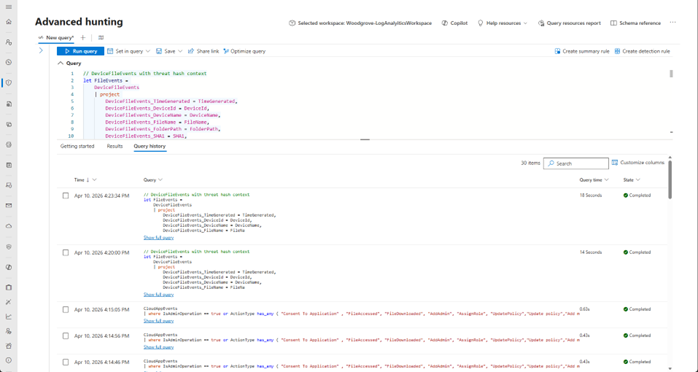This screenshot has width=698, height=372.
Task: Show full query for 4:14:56 PM entry
Action: click(x=158, y=347)
